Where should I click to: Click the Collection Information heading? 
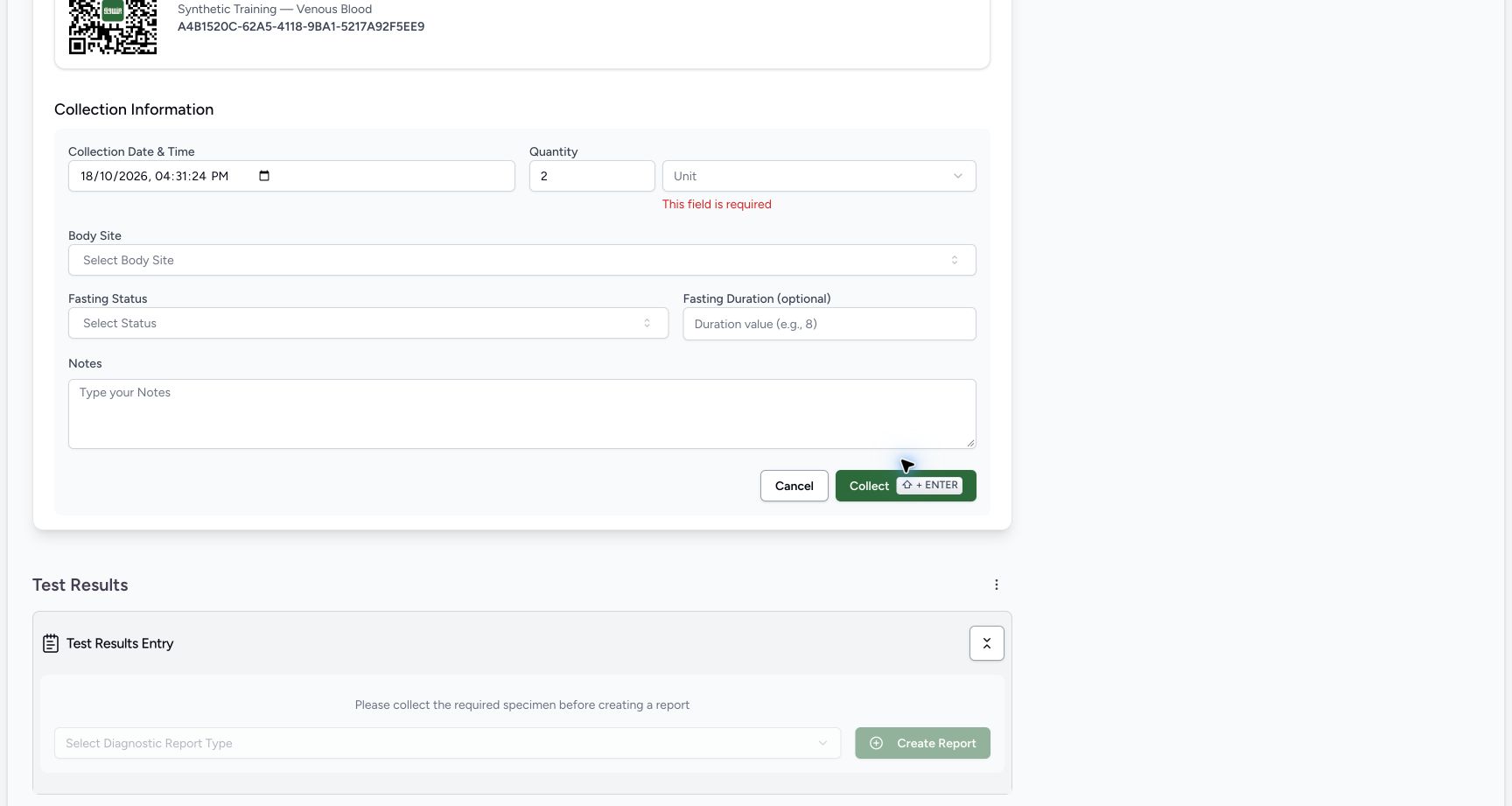click(134, 109)
